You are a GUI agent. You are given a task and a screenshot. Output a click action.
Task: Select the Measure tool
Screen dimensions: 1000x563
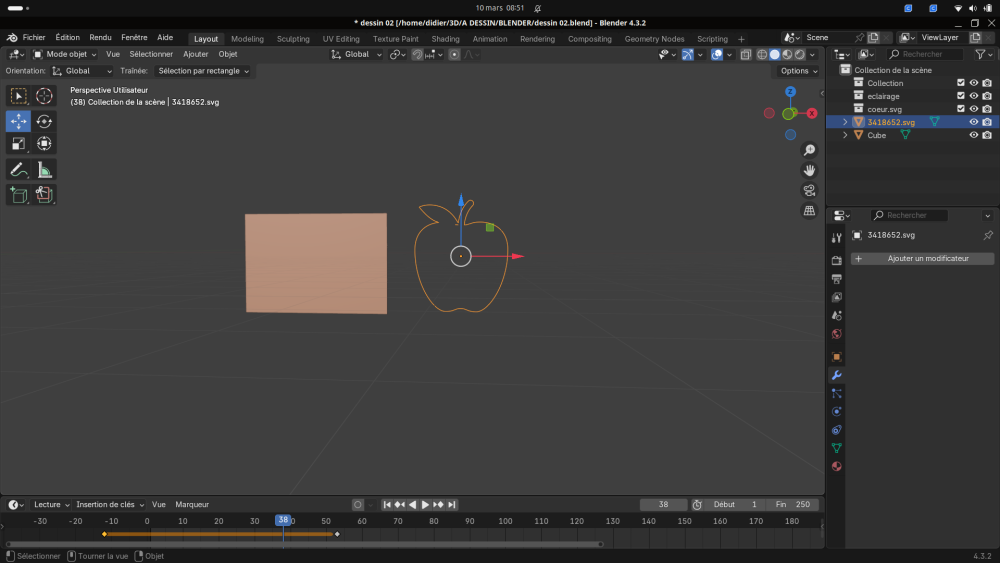(x=44, y=170)
